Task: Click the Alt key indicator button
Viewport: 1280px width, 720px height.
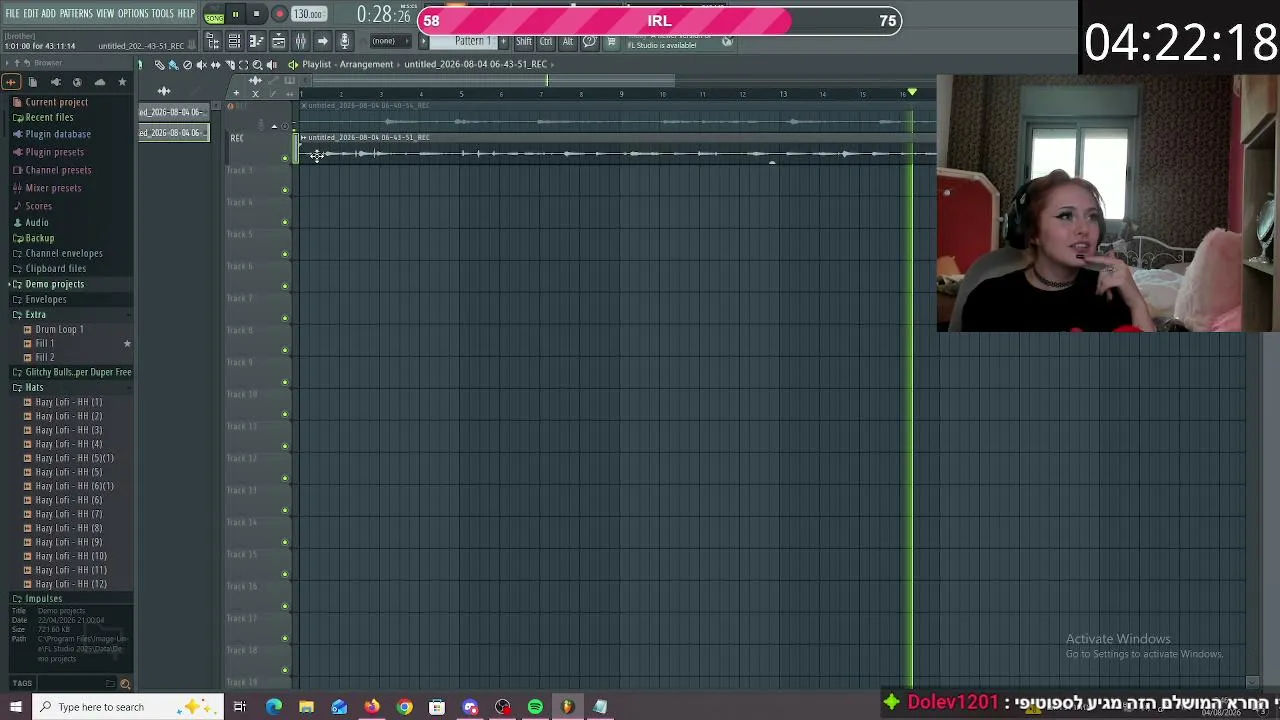Action: point(568,42)
